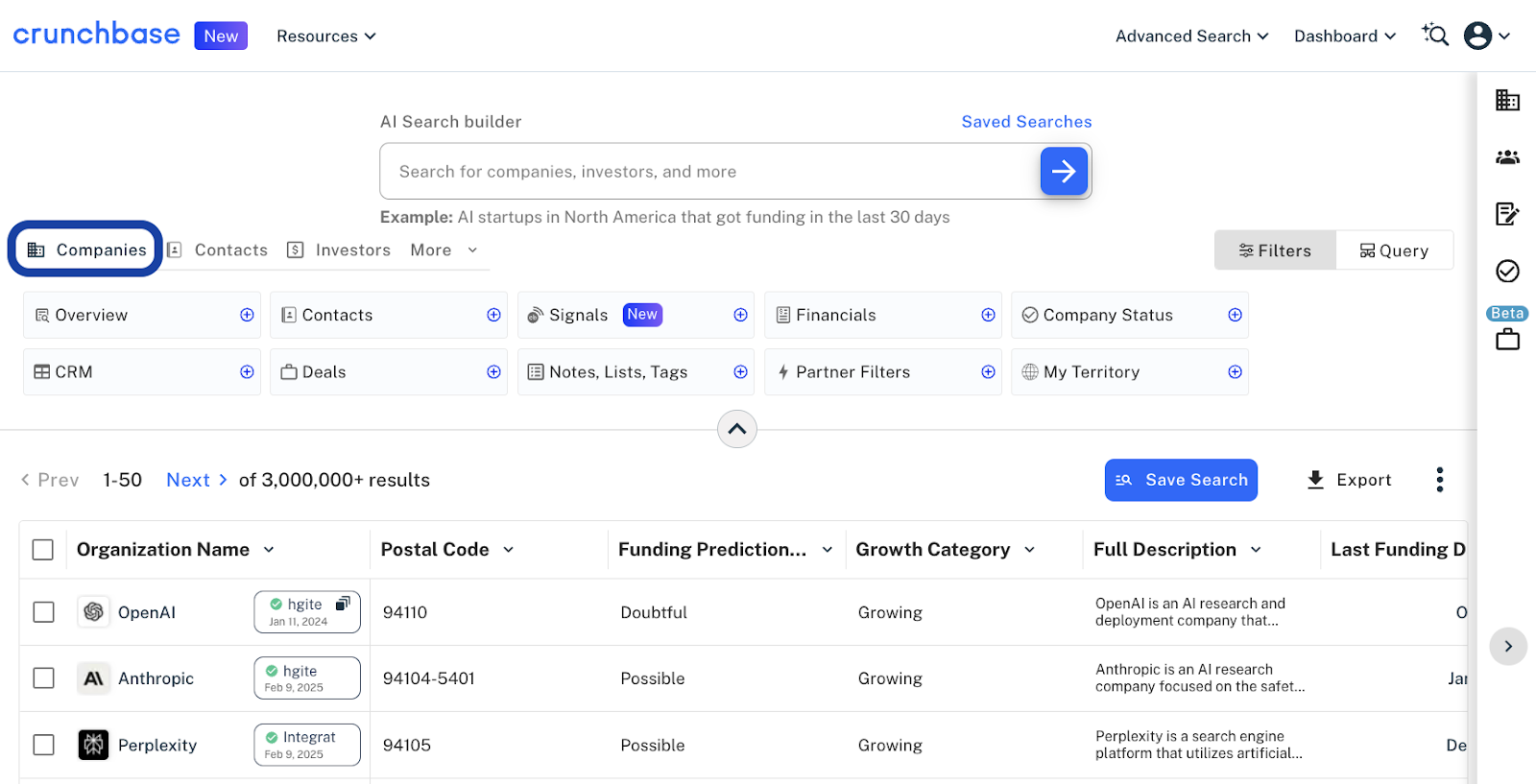Screen dimensions: 1536x784
Task: Select all rows with header checkbox
Action: pos(43,549)
